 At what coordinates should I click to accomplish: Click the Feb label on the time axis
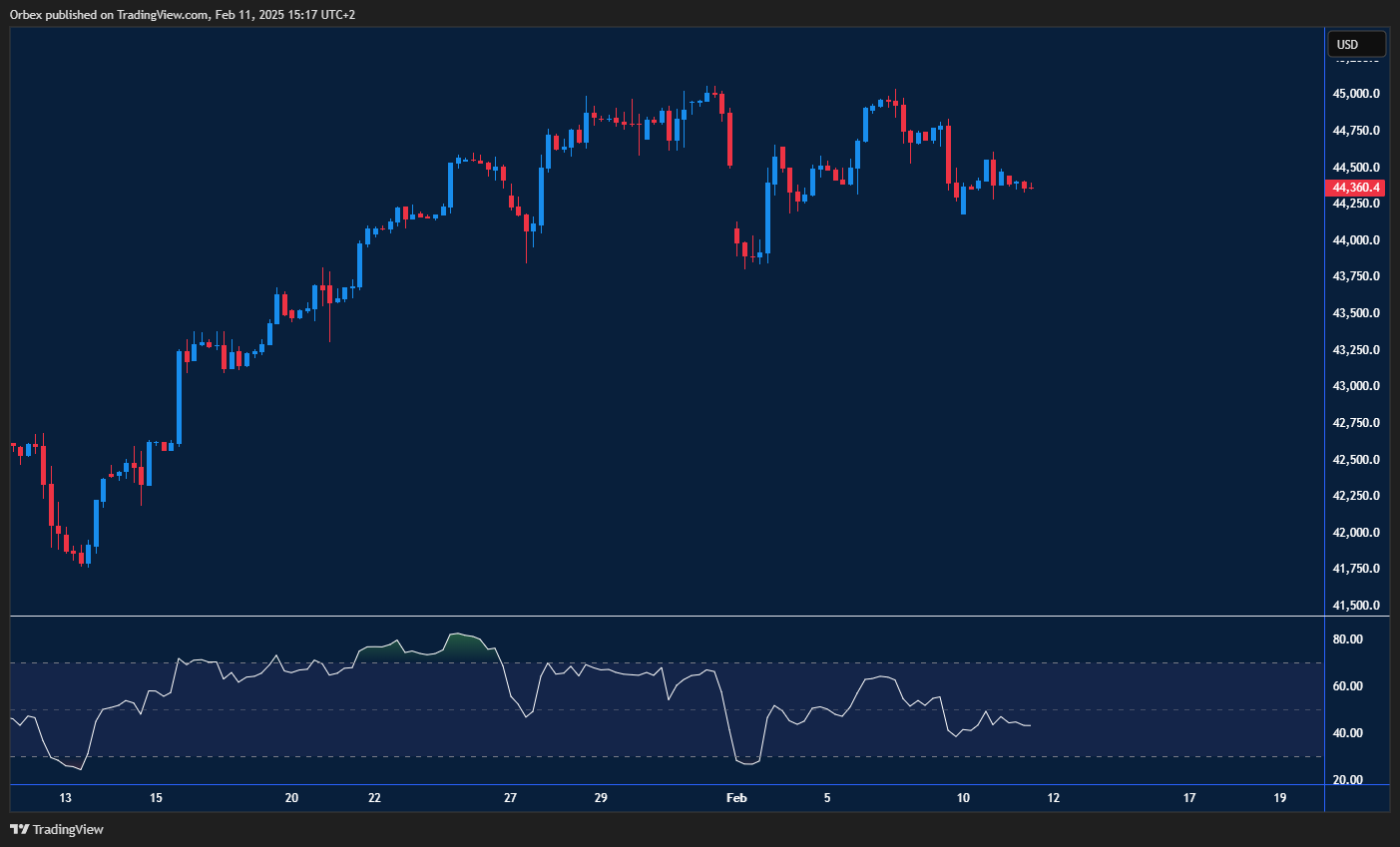pos(737,798)
